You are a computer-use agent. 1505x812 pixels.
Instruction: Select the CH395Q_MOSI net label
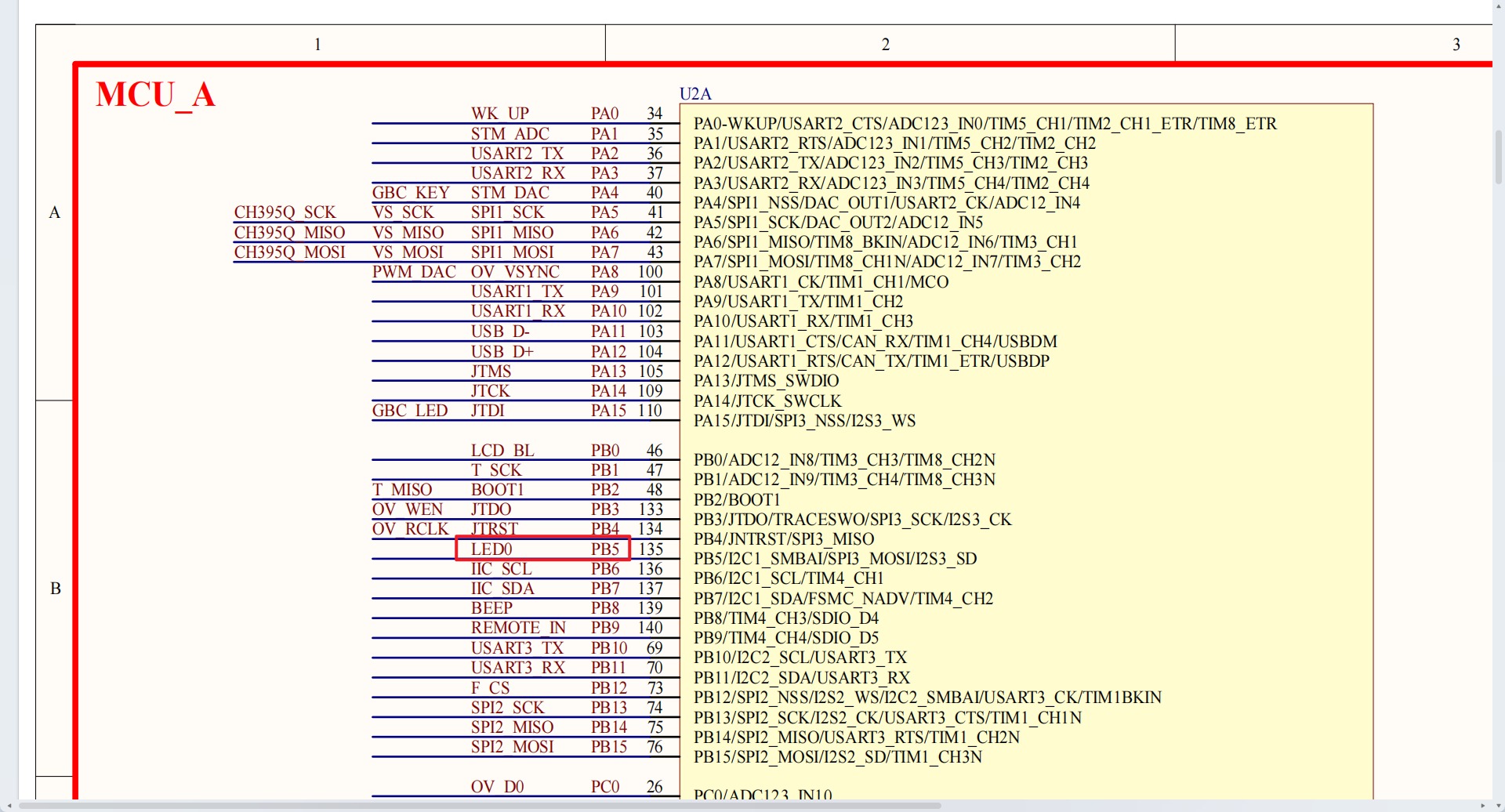click(290, 252)
